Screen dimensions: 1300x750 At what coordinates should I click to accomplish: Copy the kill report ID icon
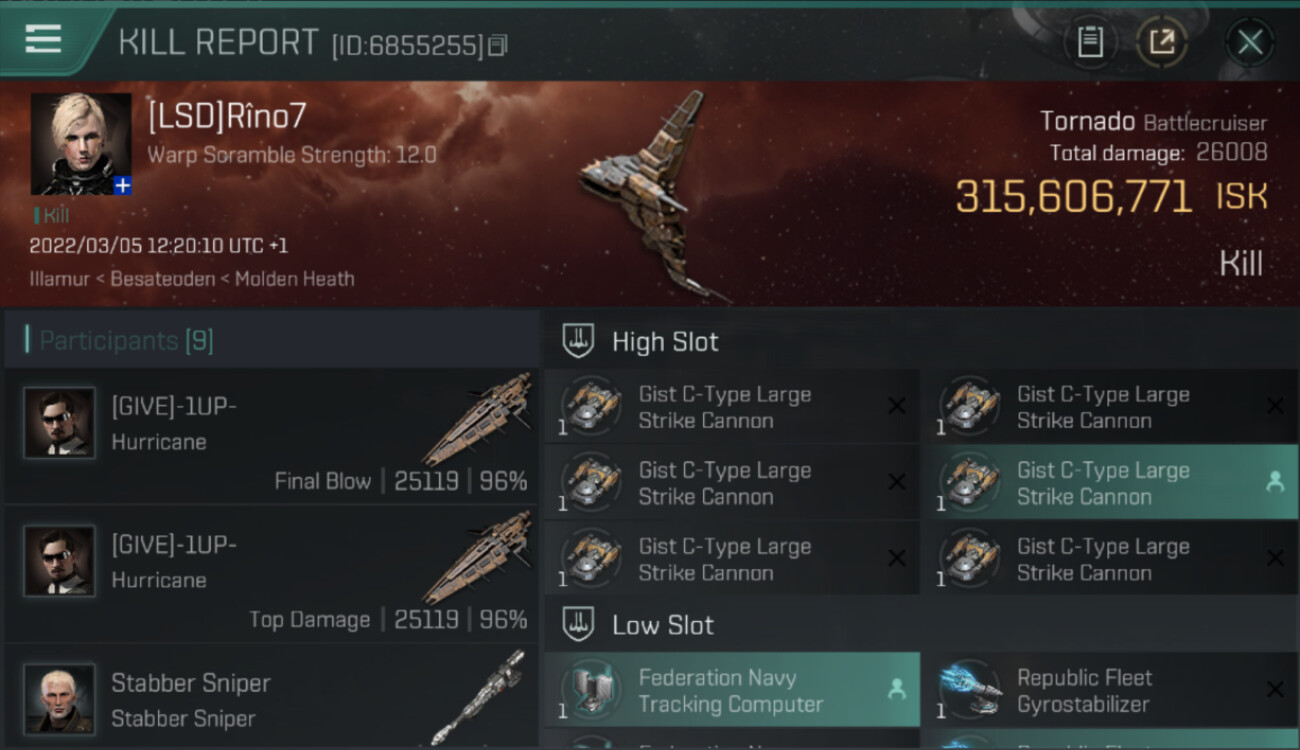click(x=498, y=45)
